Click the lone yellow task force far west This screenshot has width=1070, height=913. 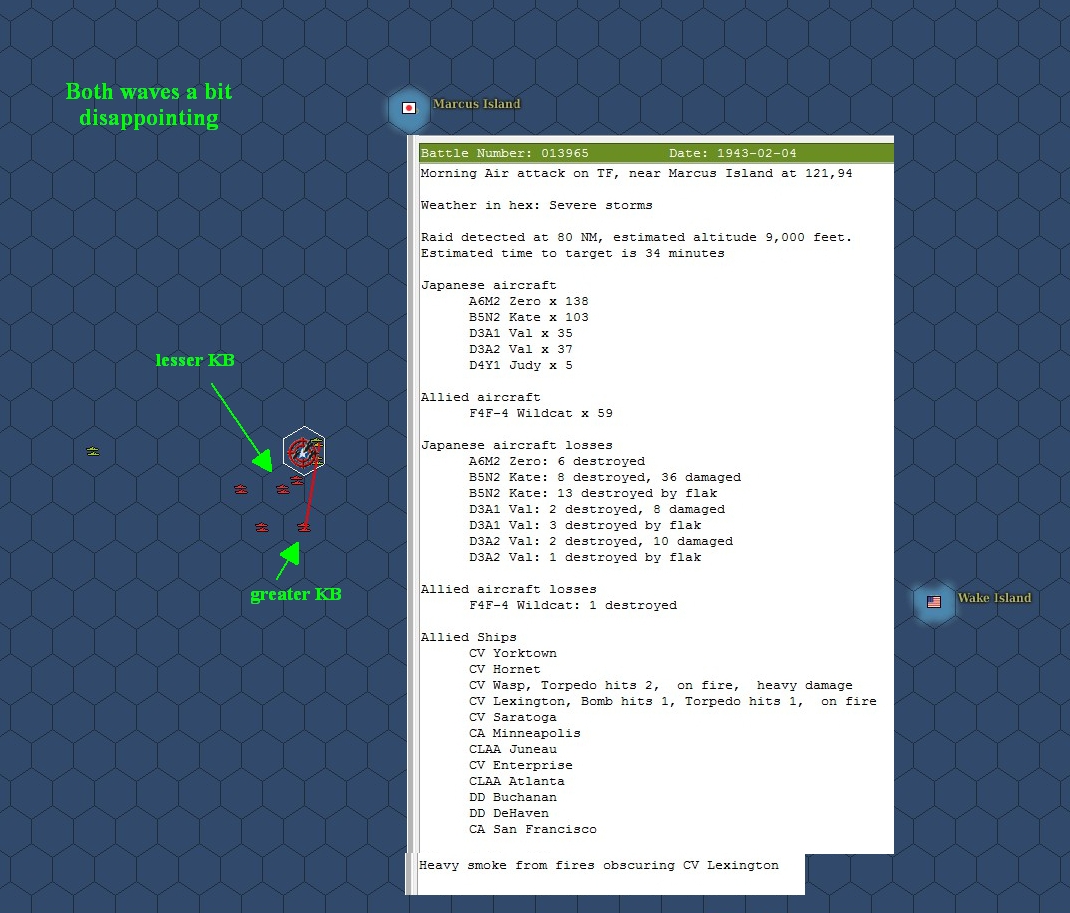93,451
